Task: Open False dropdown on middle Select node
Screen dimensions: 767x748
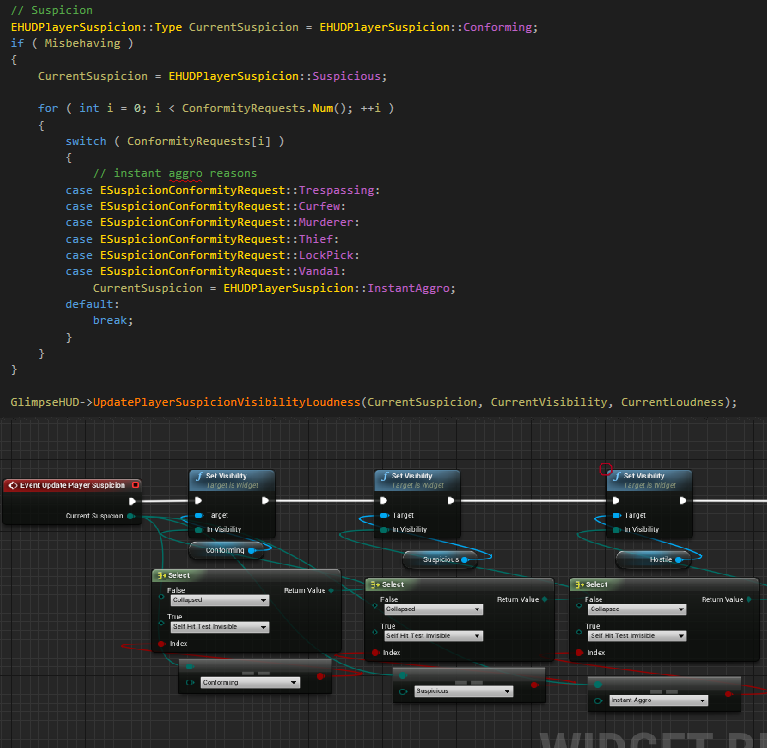Action: pyautogui.click(x=433, y=610)
